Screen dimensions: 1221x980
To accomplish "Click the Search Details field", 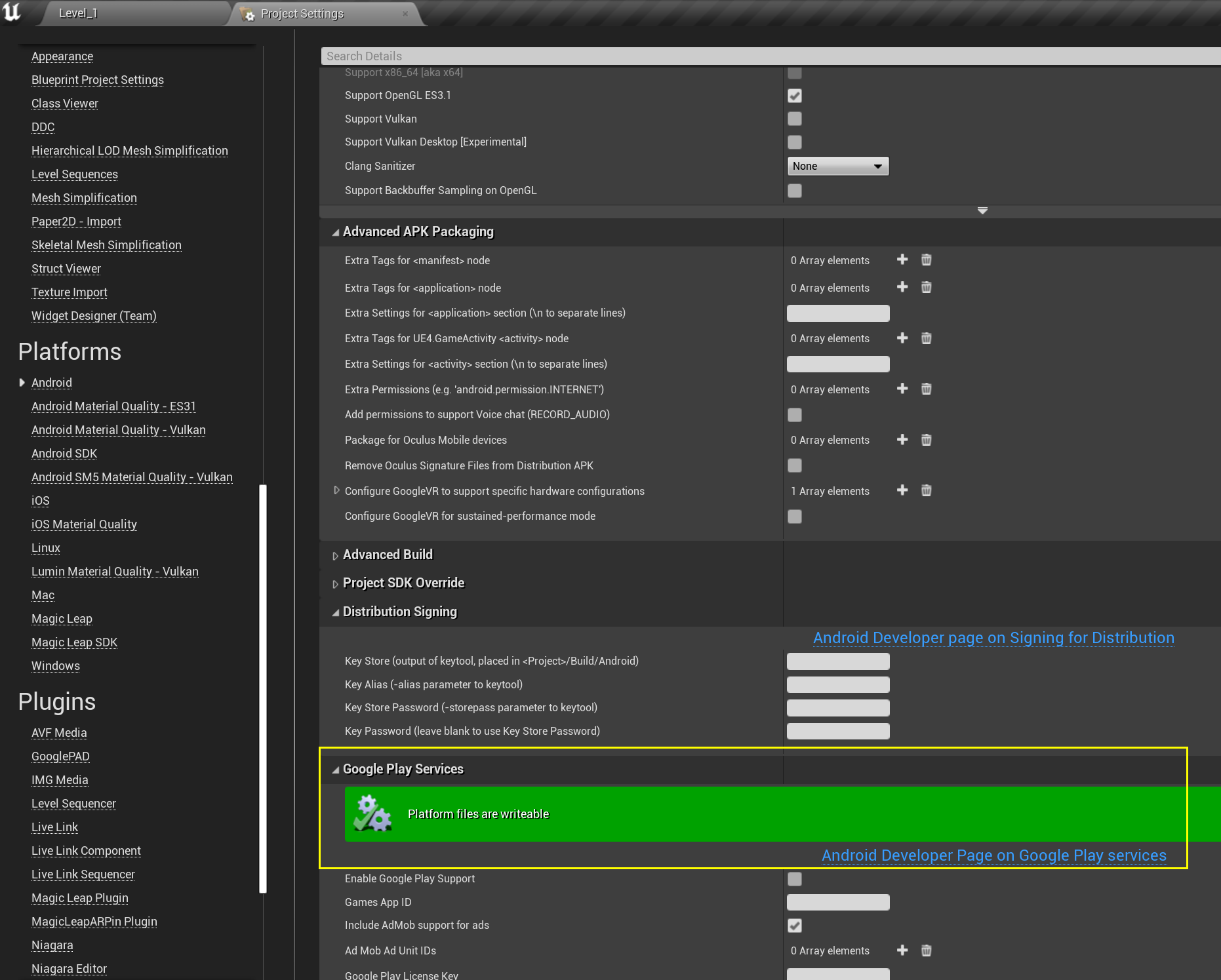I will 771,56.
